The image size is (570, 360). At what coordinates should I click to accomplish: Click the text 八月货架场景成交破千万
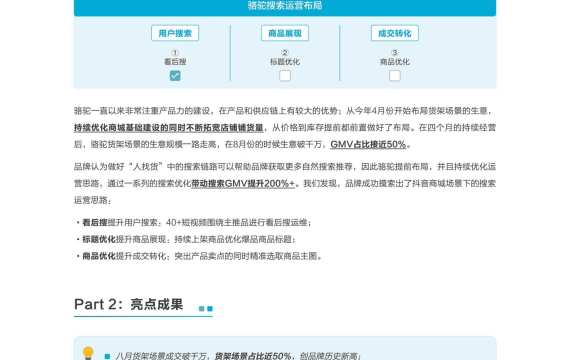point(161,356)
